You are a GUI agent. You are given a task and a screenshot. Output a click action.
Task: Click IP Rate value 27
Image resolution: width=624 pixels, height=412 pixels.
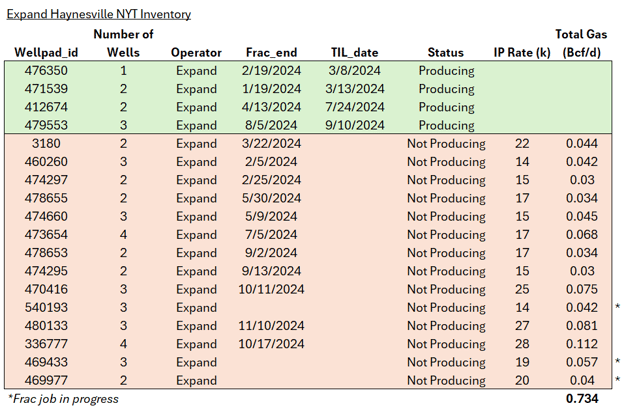click(x=522, y=326)
